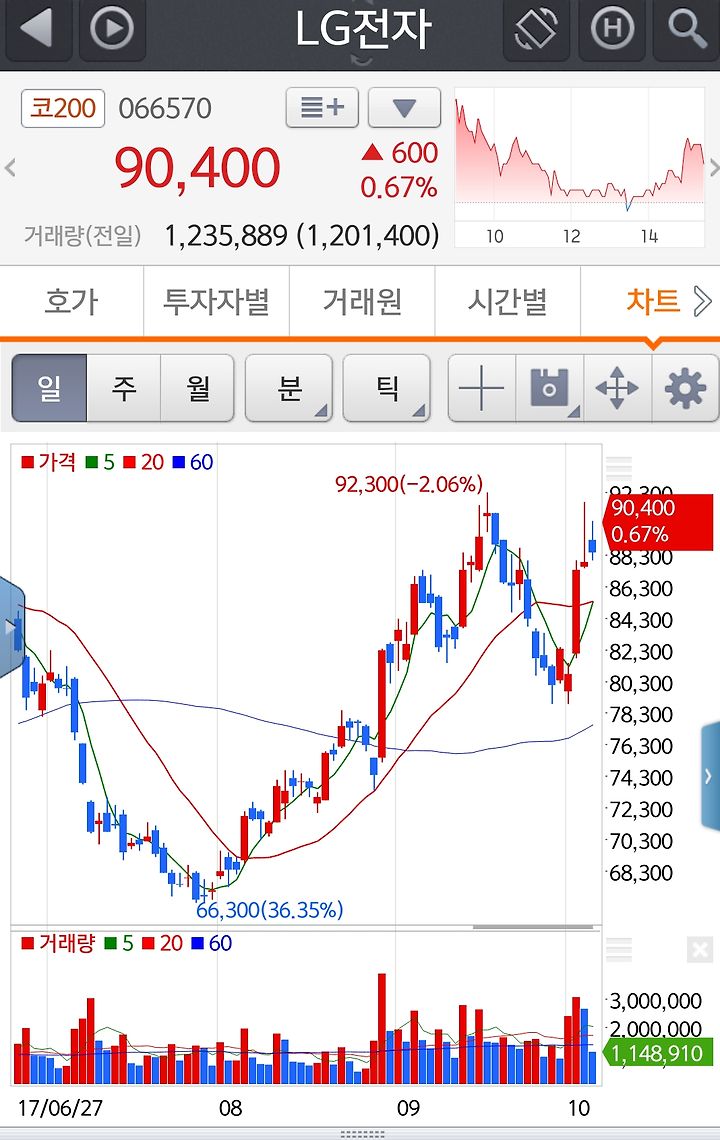The width and height of the screenshot is (720, 1140).
Task: Open the save chart disk button
Action: click(x=550, y=388)
